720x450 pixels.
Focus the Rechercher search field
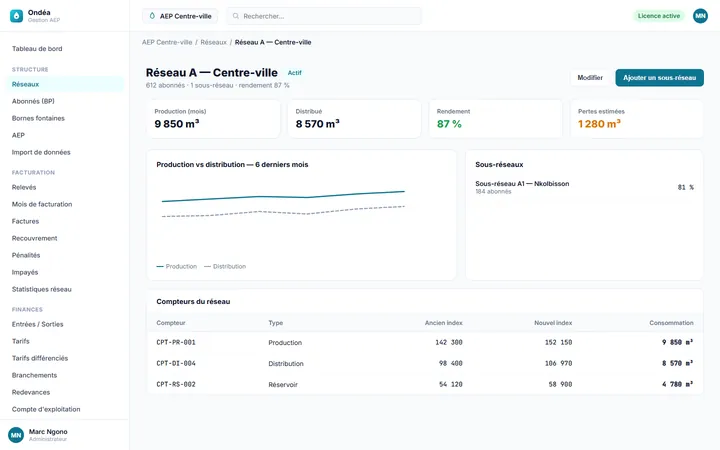[324, 16]
